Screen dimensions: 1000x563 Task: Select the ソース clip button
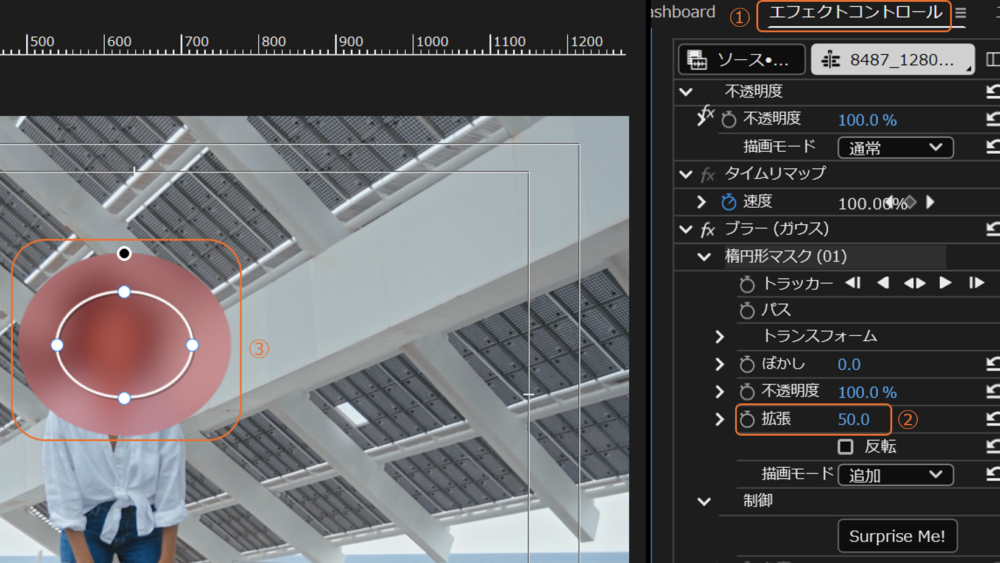click(741, 59)
